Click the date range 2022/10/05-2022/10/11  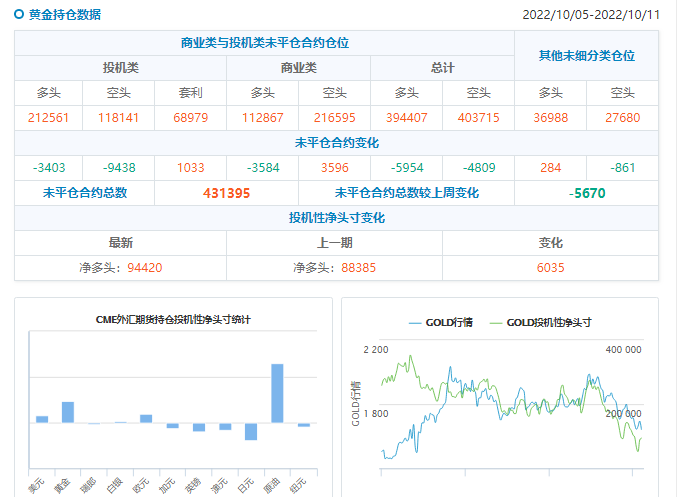click(x=591, y=15)
